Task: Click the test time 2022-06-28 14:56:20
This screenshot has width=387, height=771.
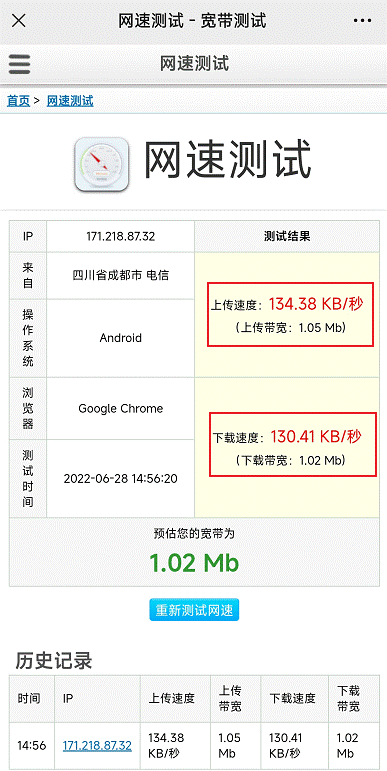Action: 120,478
